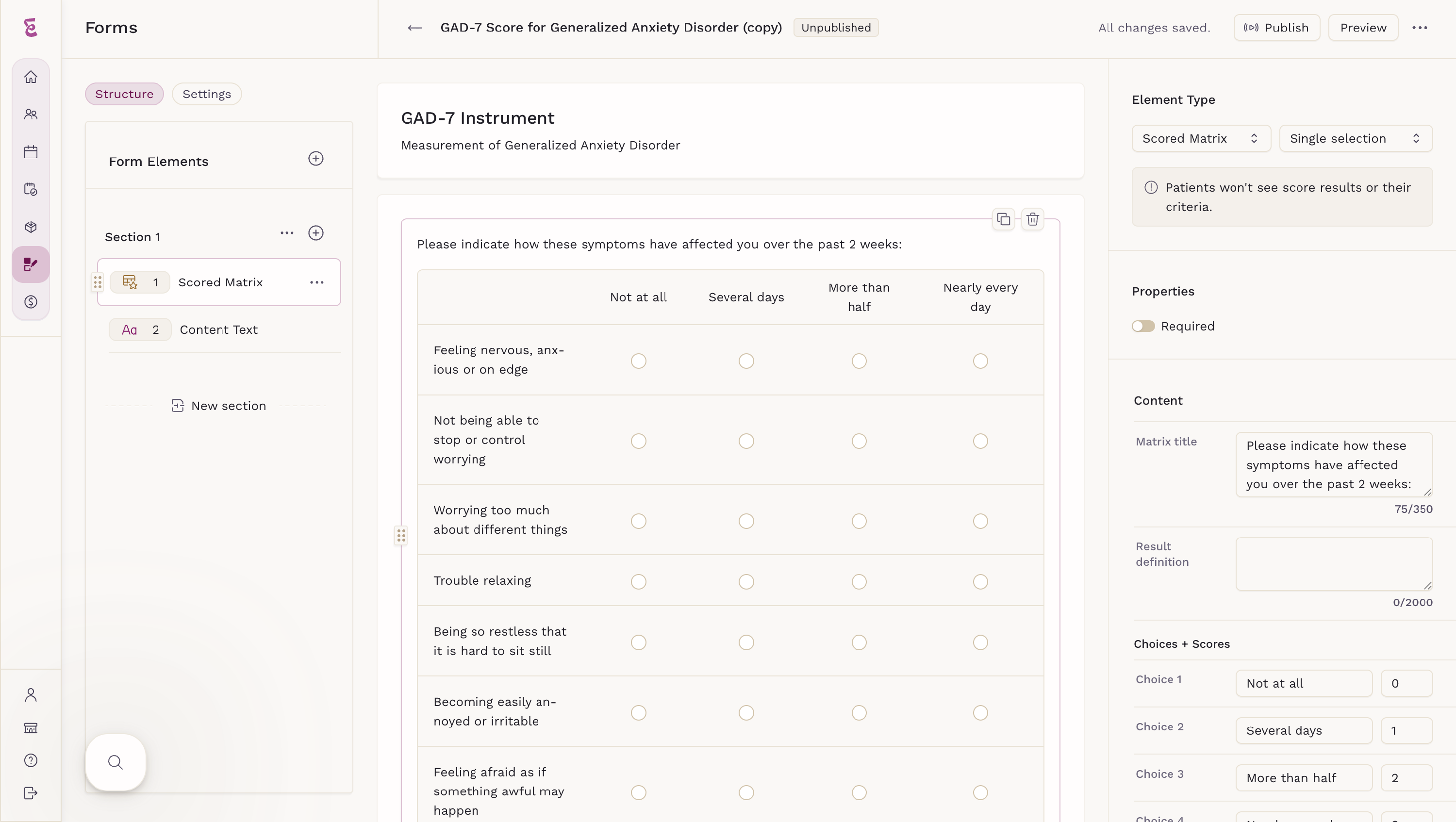Go back with the left arrow icon

pyautogui.click(x=415, y=28)
